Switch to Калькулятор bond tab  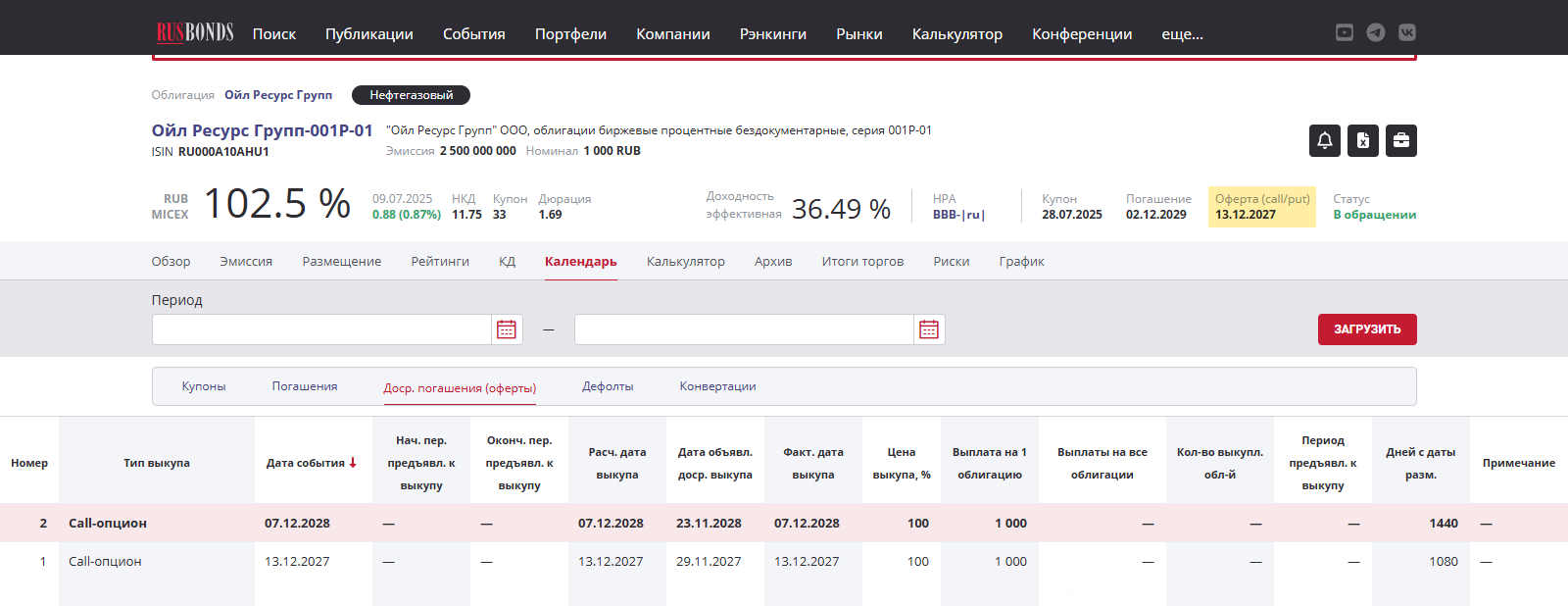coord(686,262)
